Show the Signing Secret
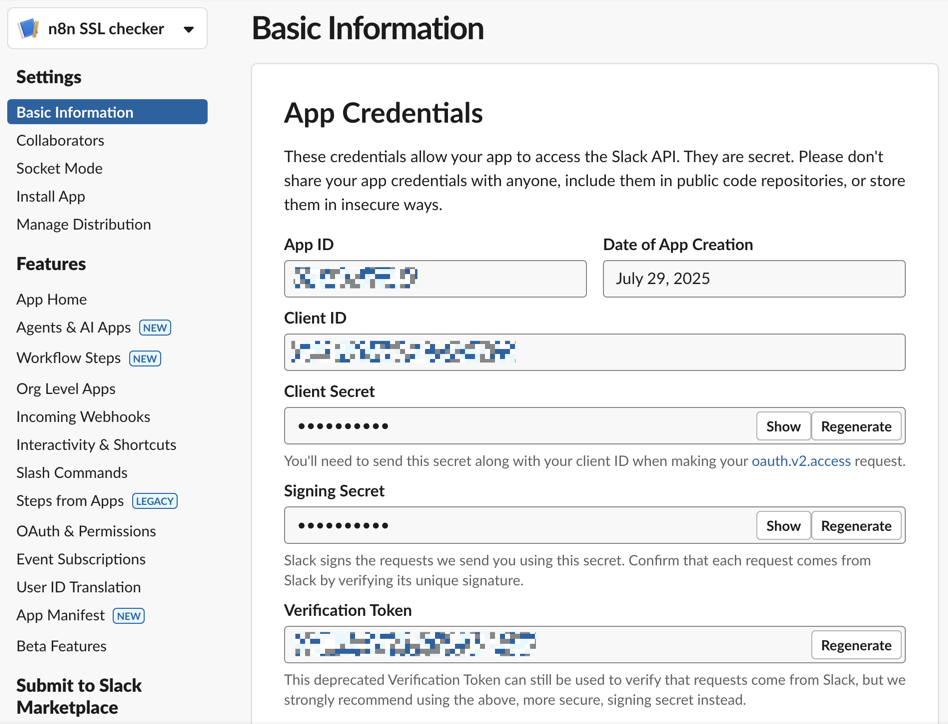Screen dimensions: 948x724 coord(783,526)
